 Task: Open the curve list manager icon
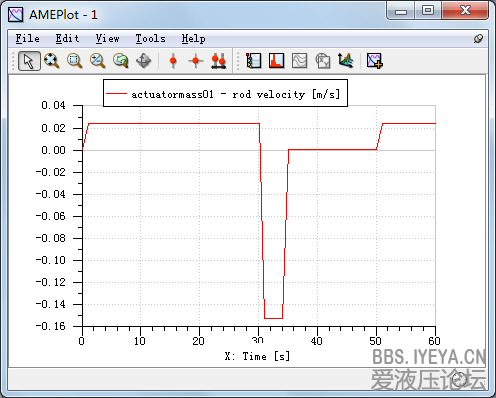pos(254,61)
